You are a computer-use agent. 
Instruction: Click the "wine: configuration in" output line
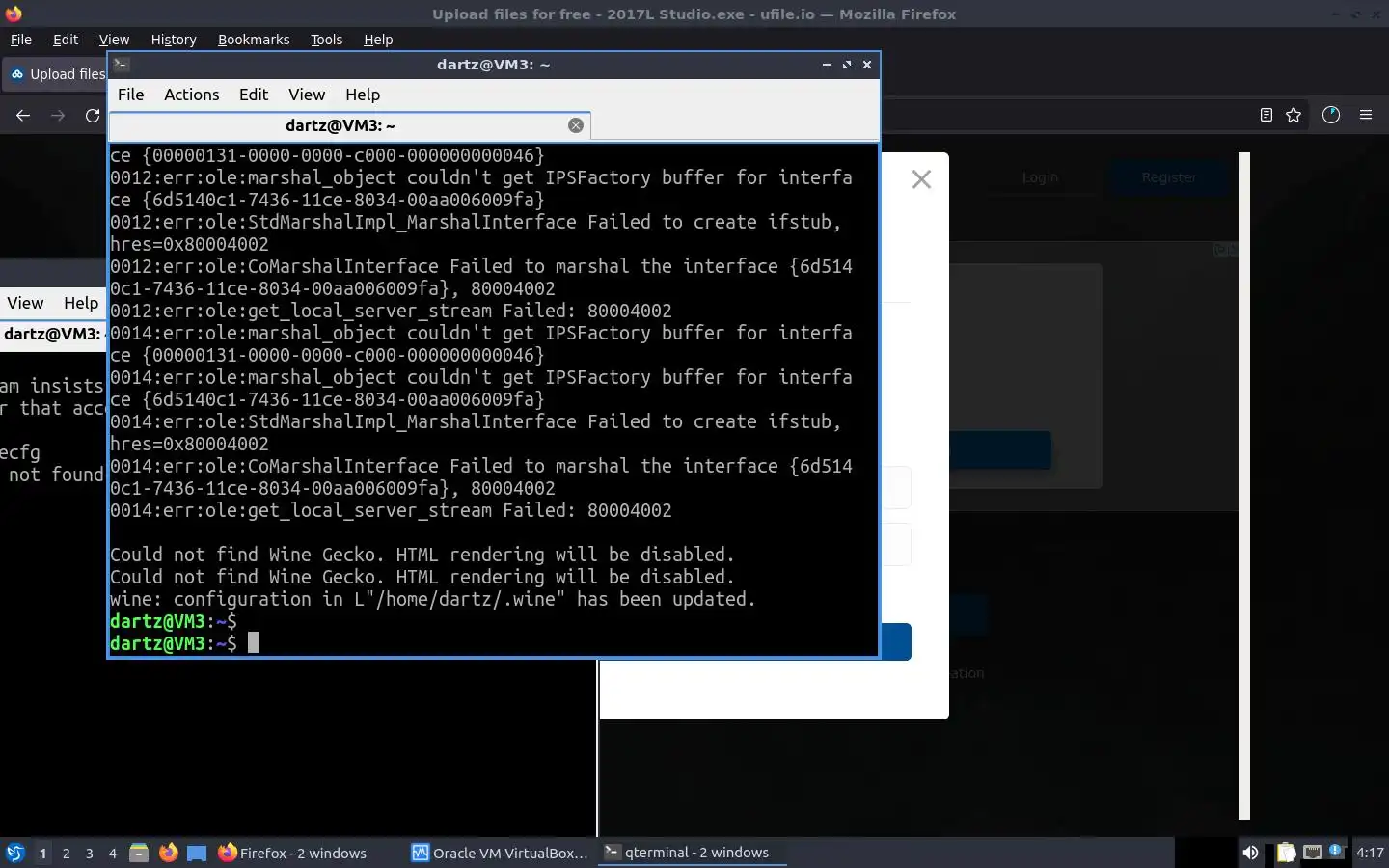click(432, 599)
